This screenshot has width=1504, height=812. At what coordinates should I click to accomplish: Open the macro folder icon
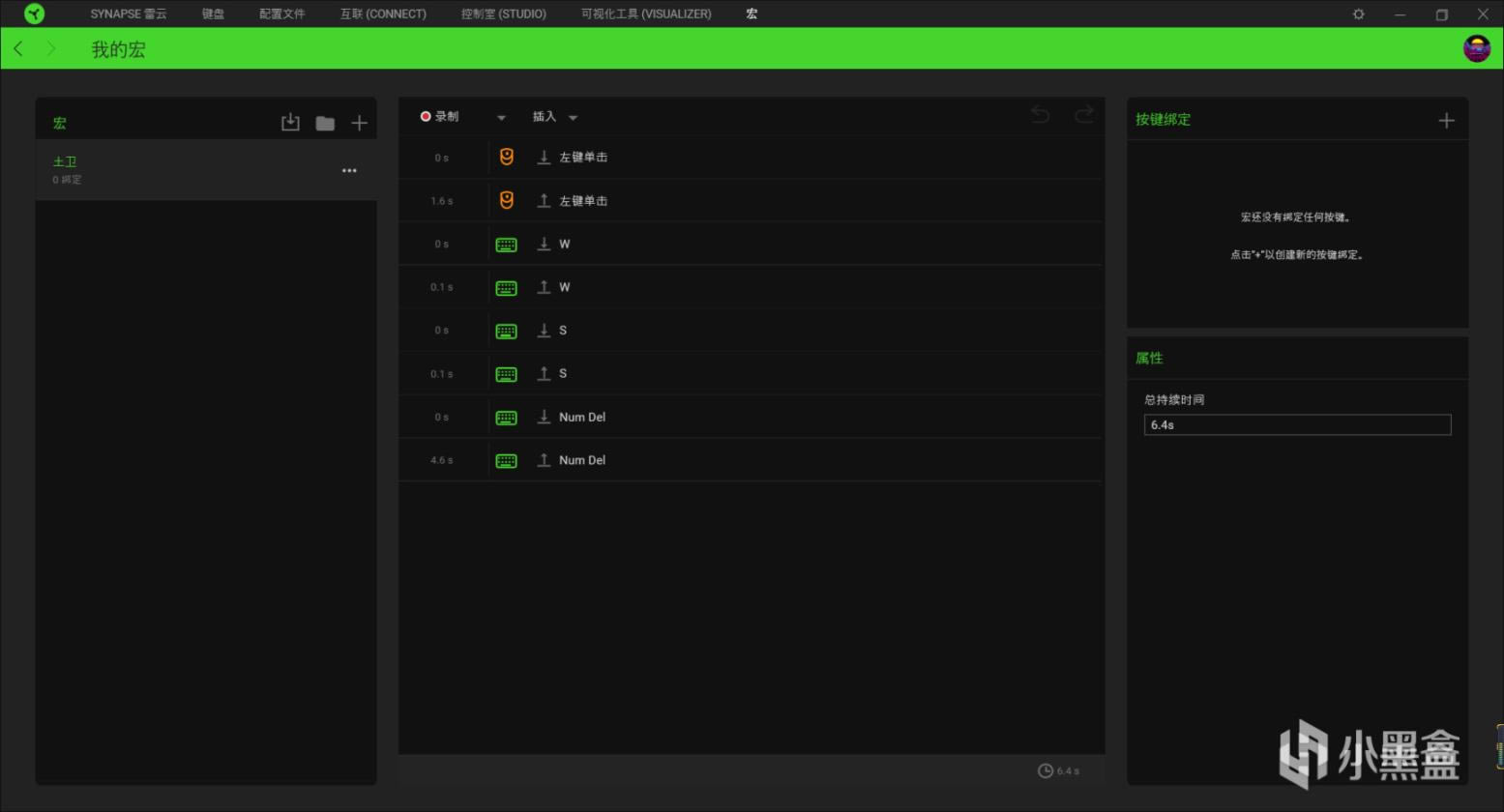tap(325, 123)
